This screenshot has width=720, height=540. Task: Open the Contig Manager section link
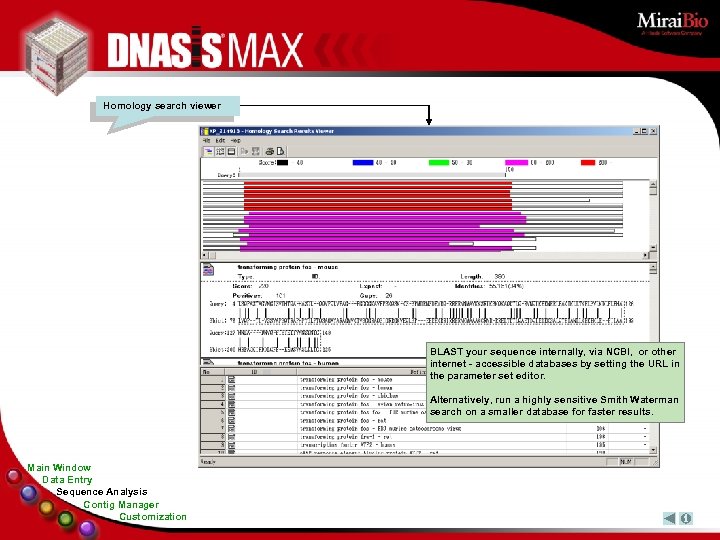(x=121, y=505)
